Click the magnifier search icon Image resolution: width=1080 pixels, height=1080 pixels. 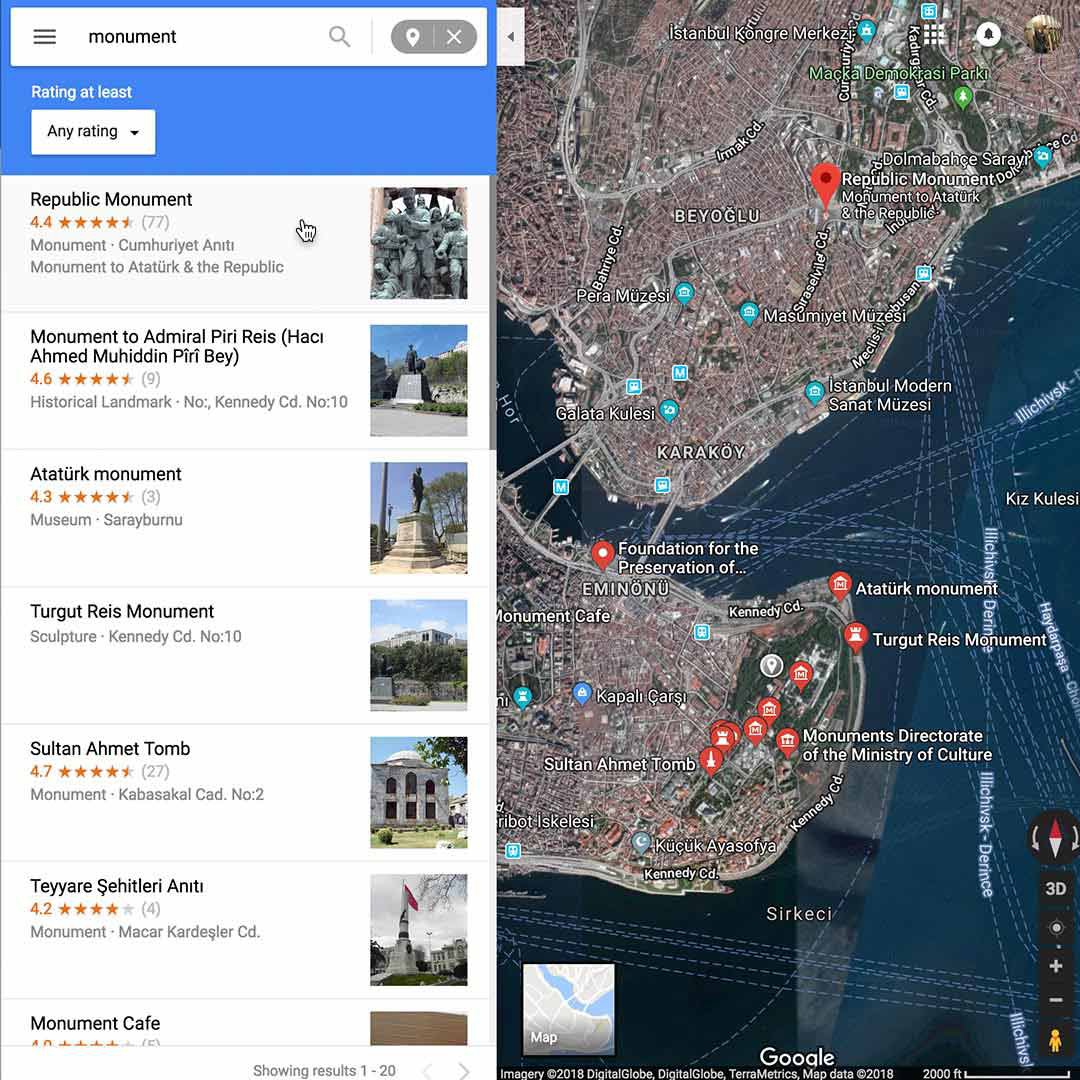click(340, 37)
